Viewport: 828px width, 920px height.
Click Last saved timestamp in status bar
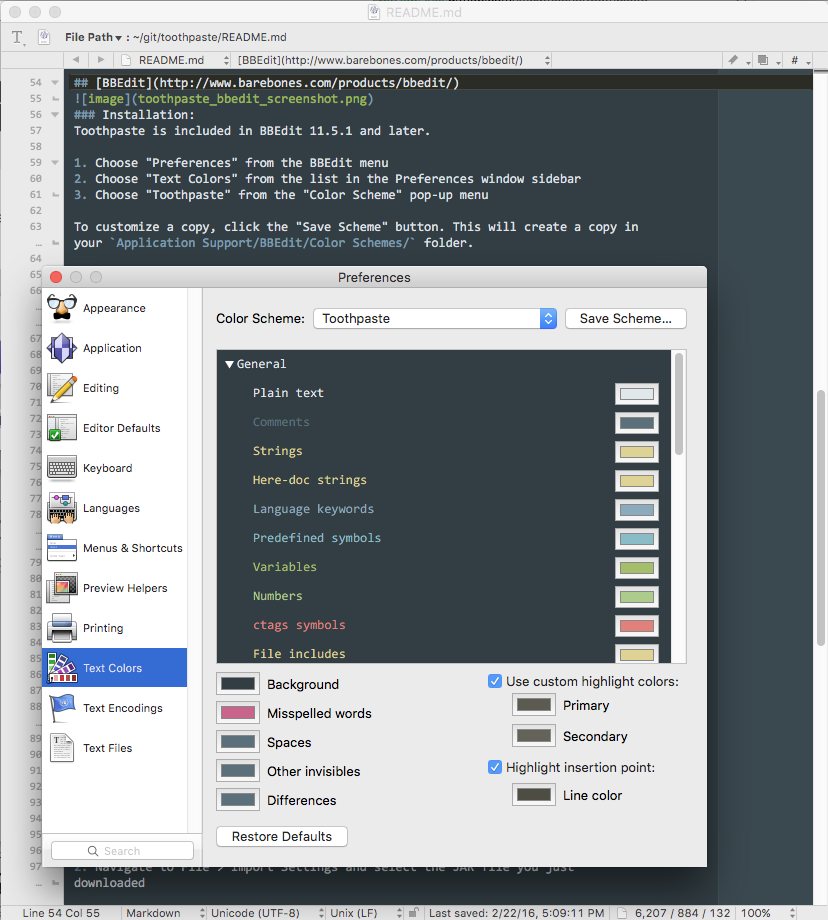click(516, 913)
